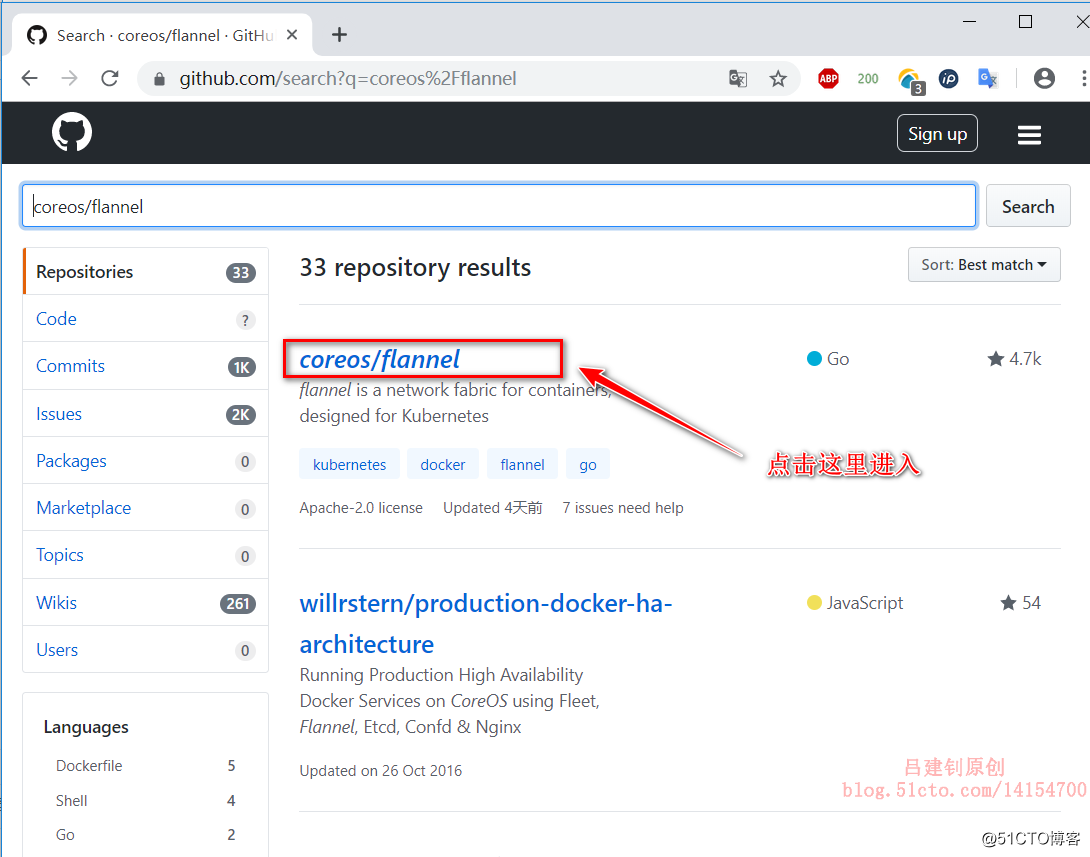Open a new browser tab
Screen dimensions: 1090x857
[339, 35]
